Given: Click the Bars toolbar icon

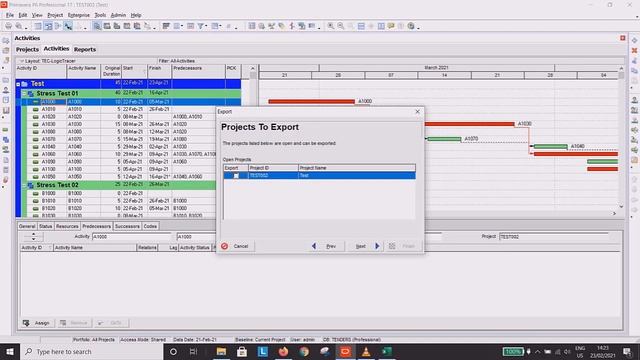Looking at the screenshot, I should click(166, 26).
